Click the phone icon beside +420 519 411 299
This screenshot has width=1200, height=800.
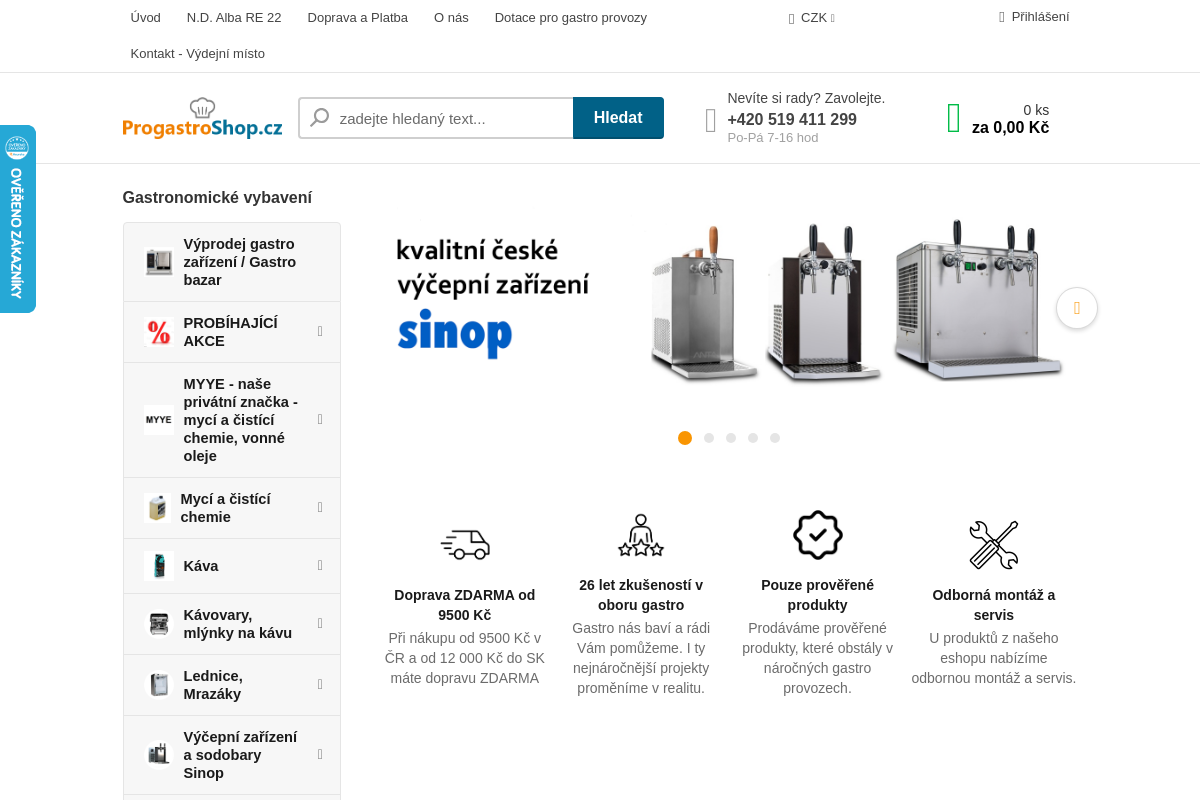click(x=711, y=121)
